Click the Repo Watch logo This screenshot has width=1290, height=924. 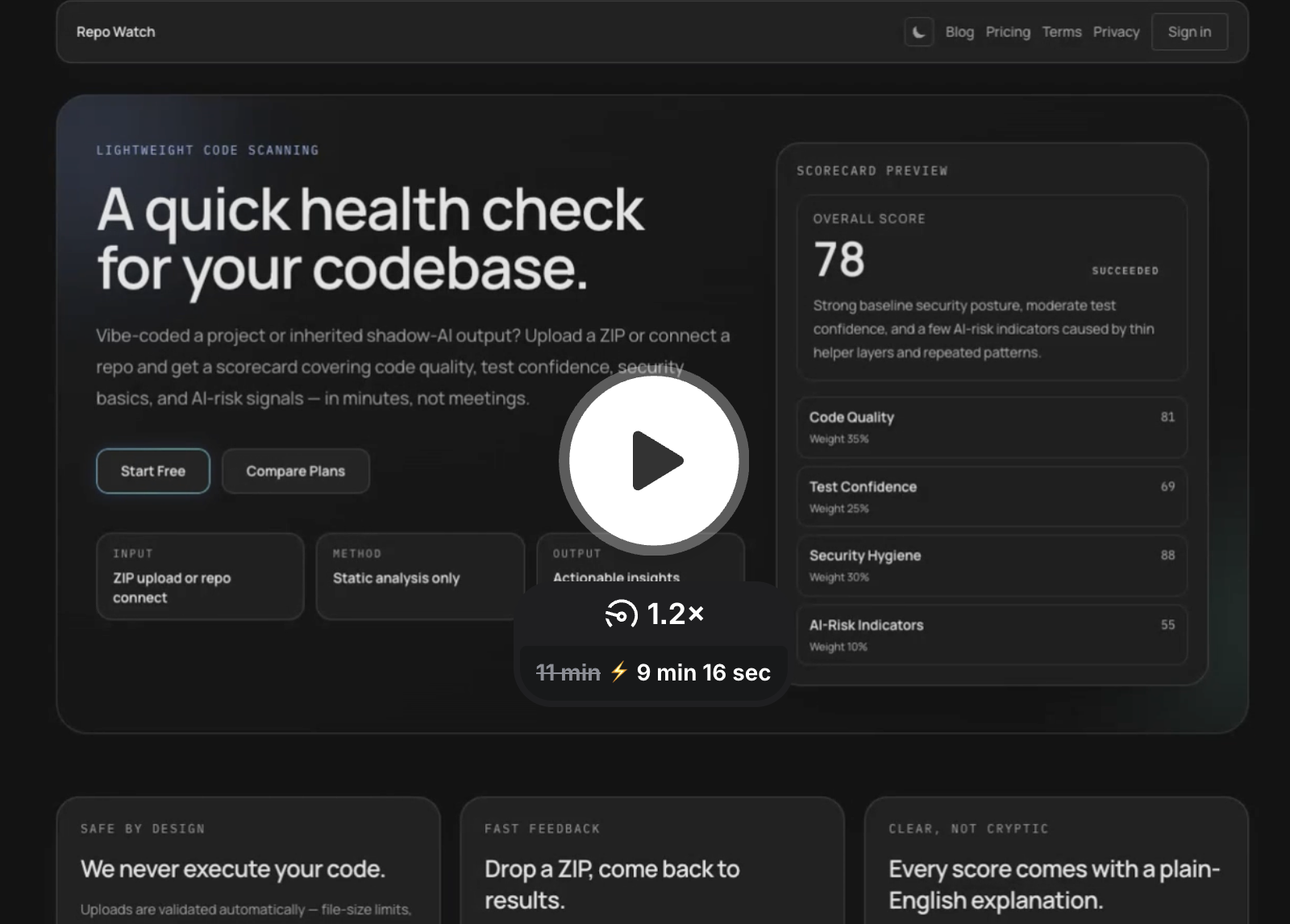coord(116,32)
